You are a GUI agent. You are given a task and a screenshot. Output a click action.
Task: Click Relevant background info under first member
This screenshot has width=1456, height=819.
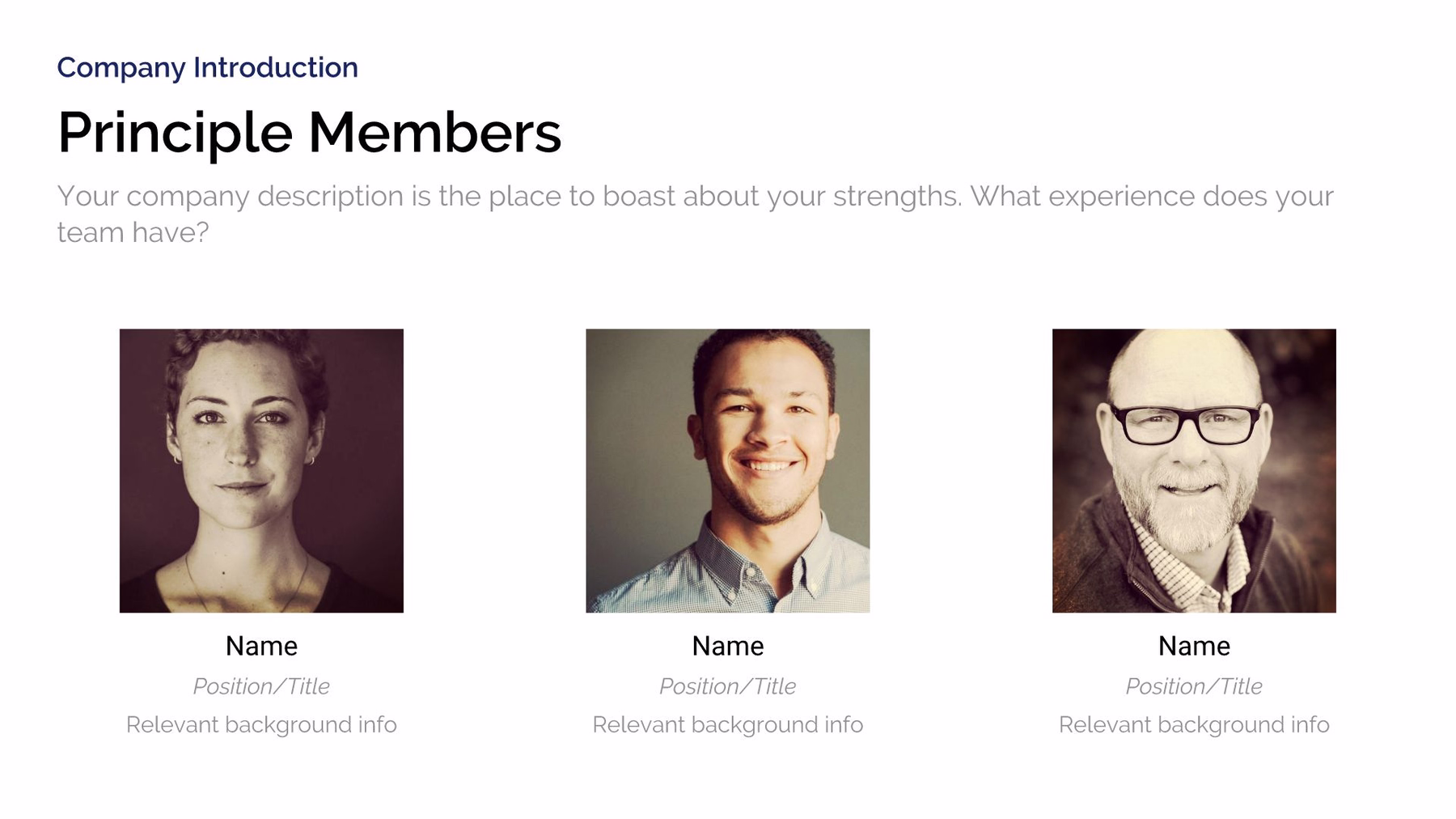point(261,725)
